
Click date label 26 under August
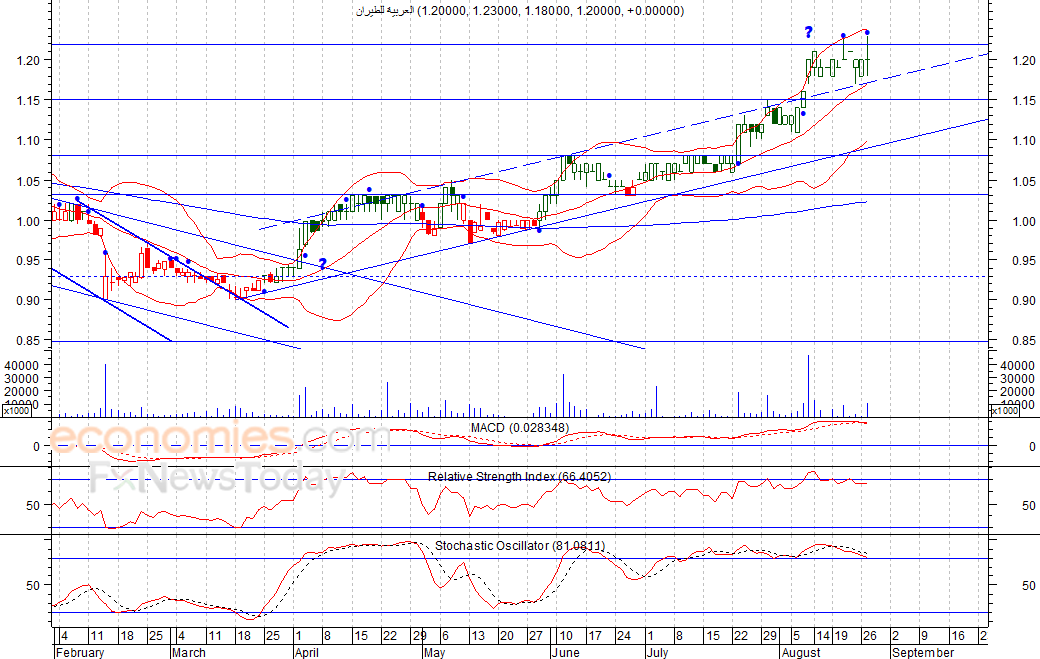tap(870, 636)
